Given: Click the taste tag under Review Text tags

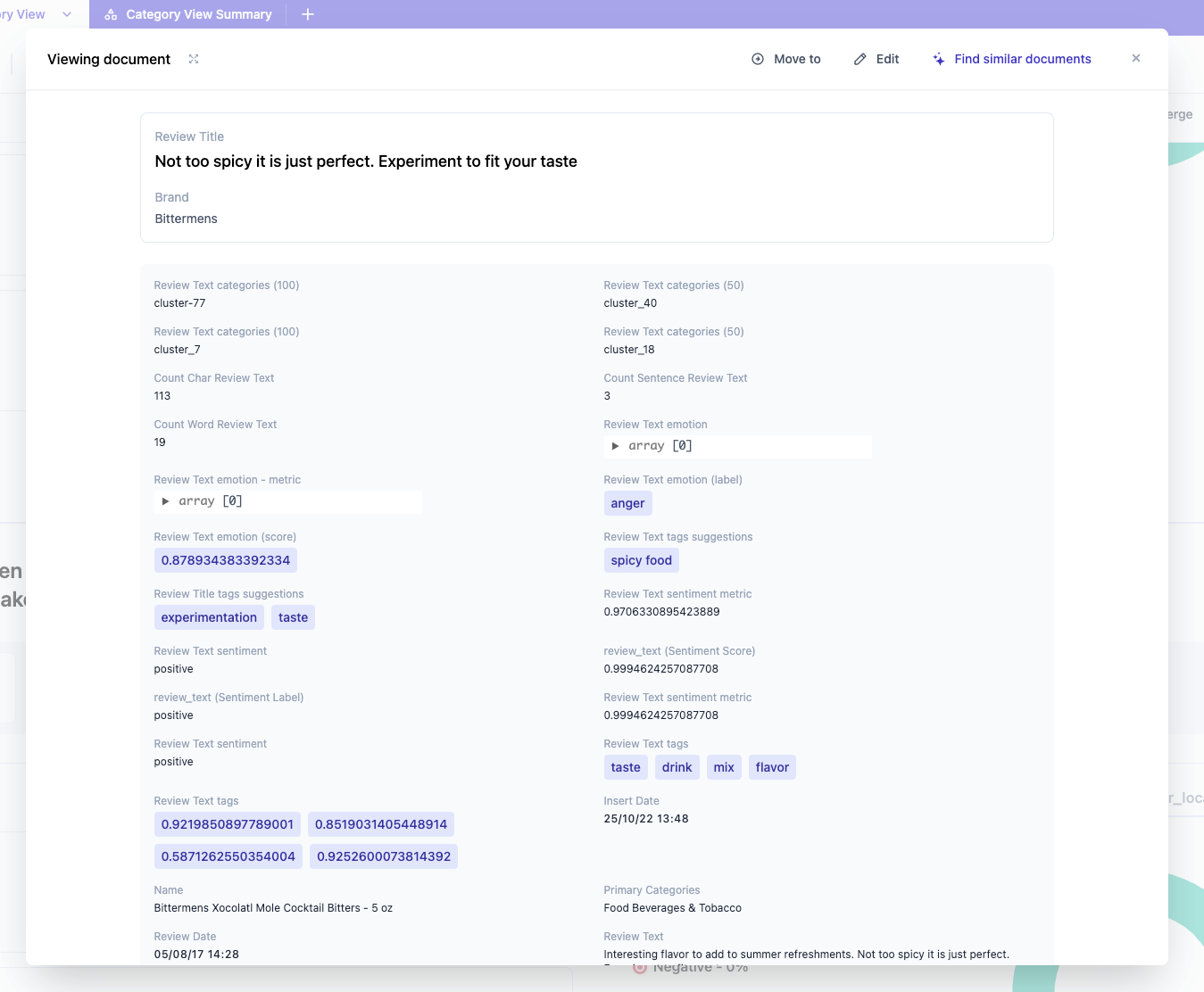Looking at the screenshot, I should (x=626, y=767).
